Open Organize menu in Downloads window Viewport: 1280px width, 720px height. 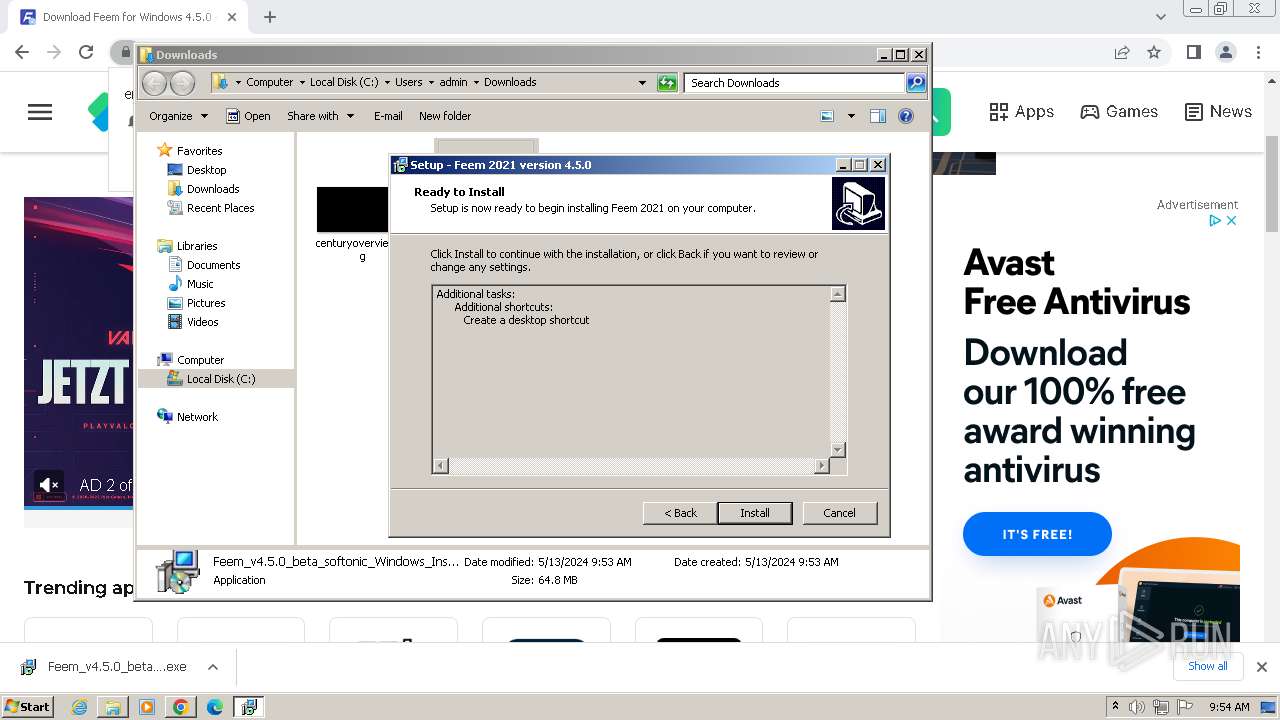178,116
